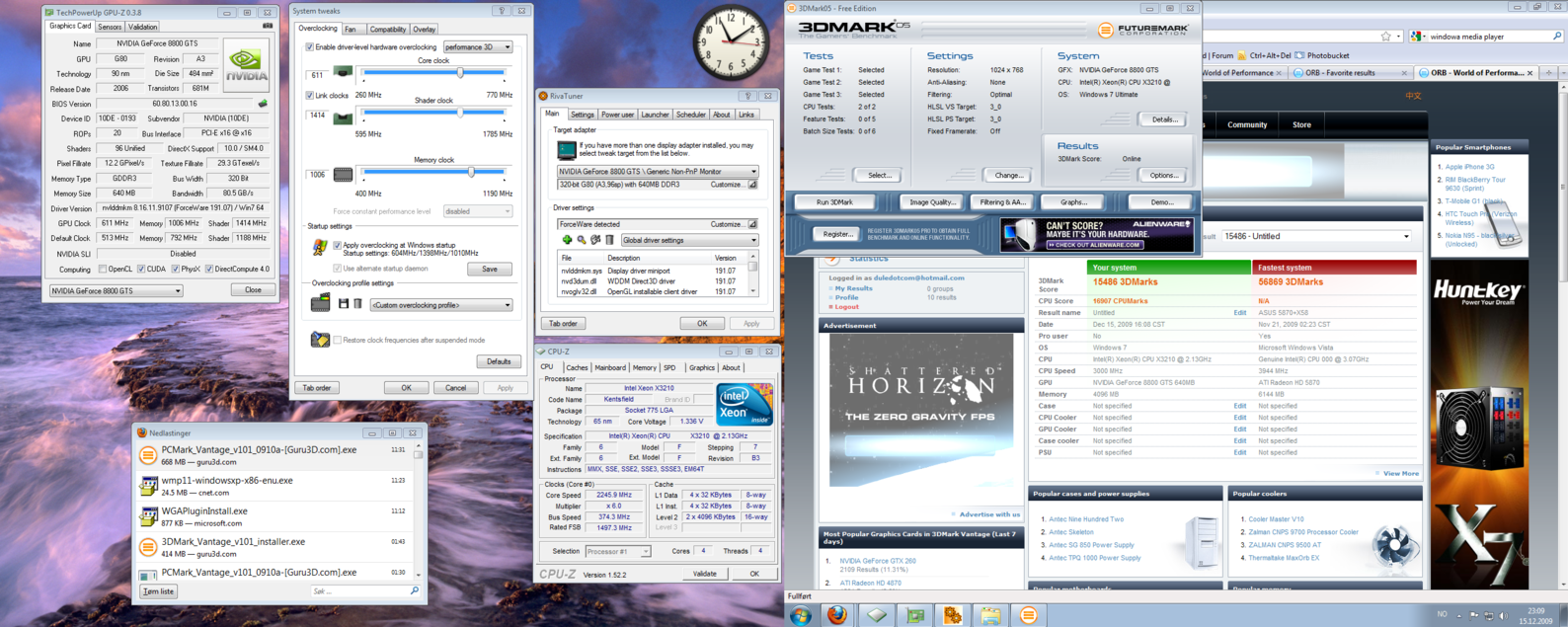Screen dimensions: 1568x627
Task: Click the memory clock chip icon
Action: point(343,175)
